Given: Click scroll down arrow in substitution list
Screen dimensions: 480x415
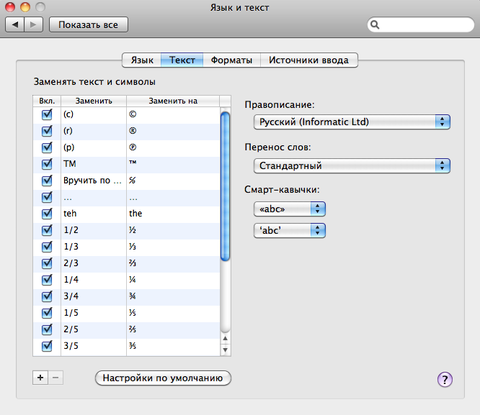Looking at the screenshot, I should pos(225,350).
